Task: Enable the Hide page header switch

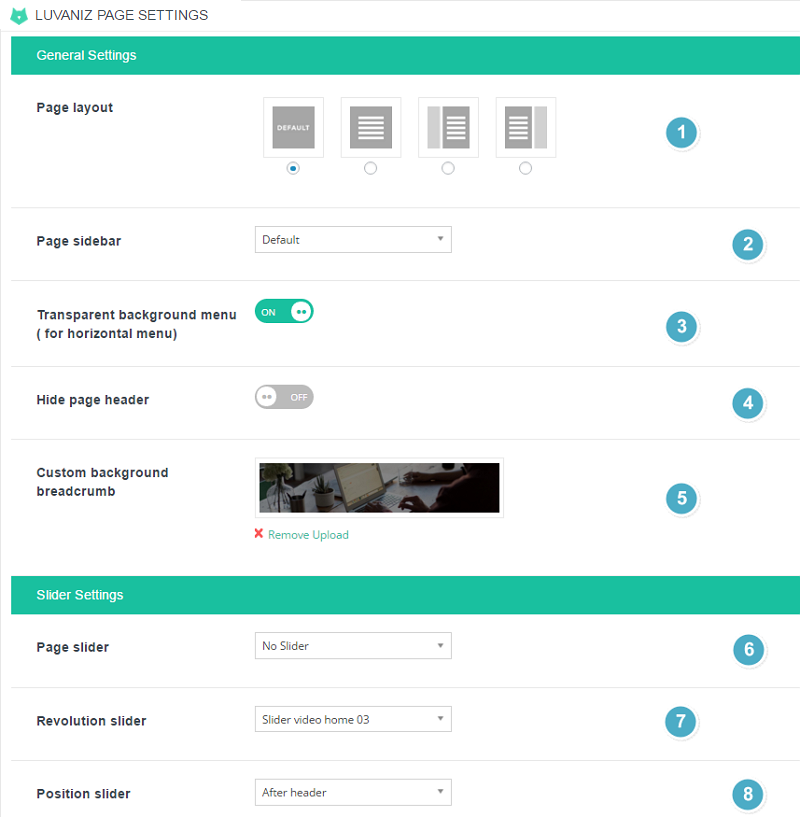Action: (284, 397)
